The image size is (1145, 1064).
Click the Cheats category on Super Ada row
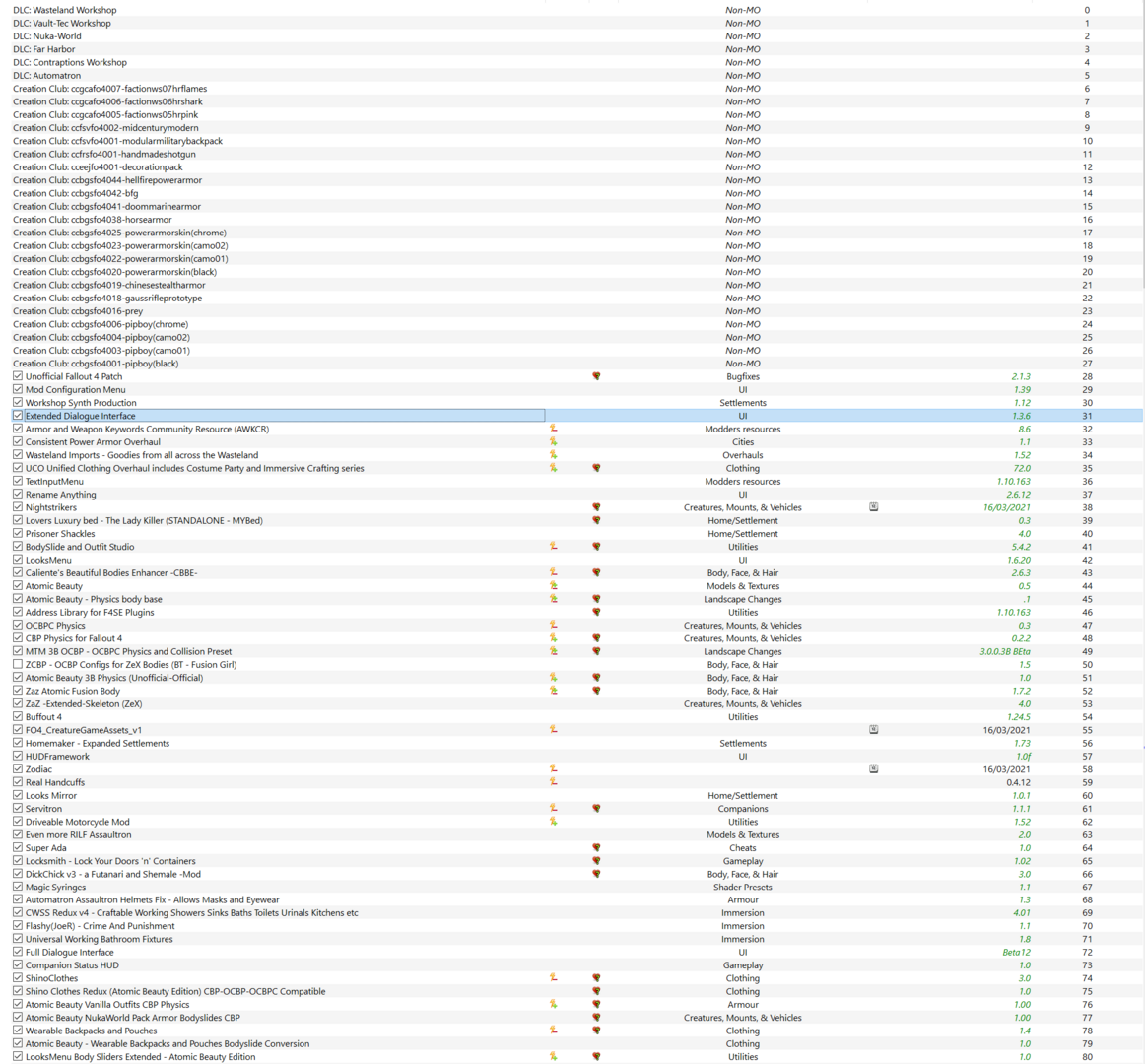[743, 848]
